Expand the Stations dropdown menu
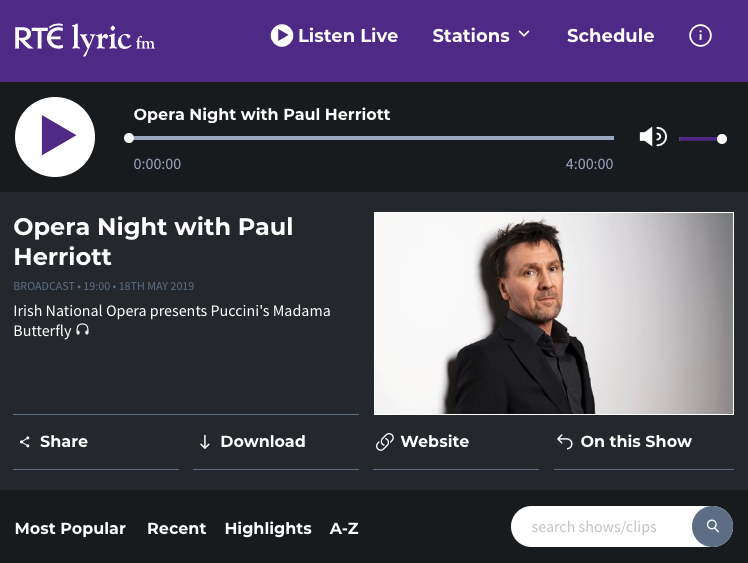 pyautogui.click(x=481, y=36)
